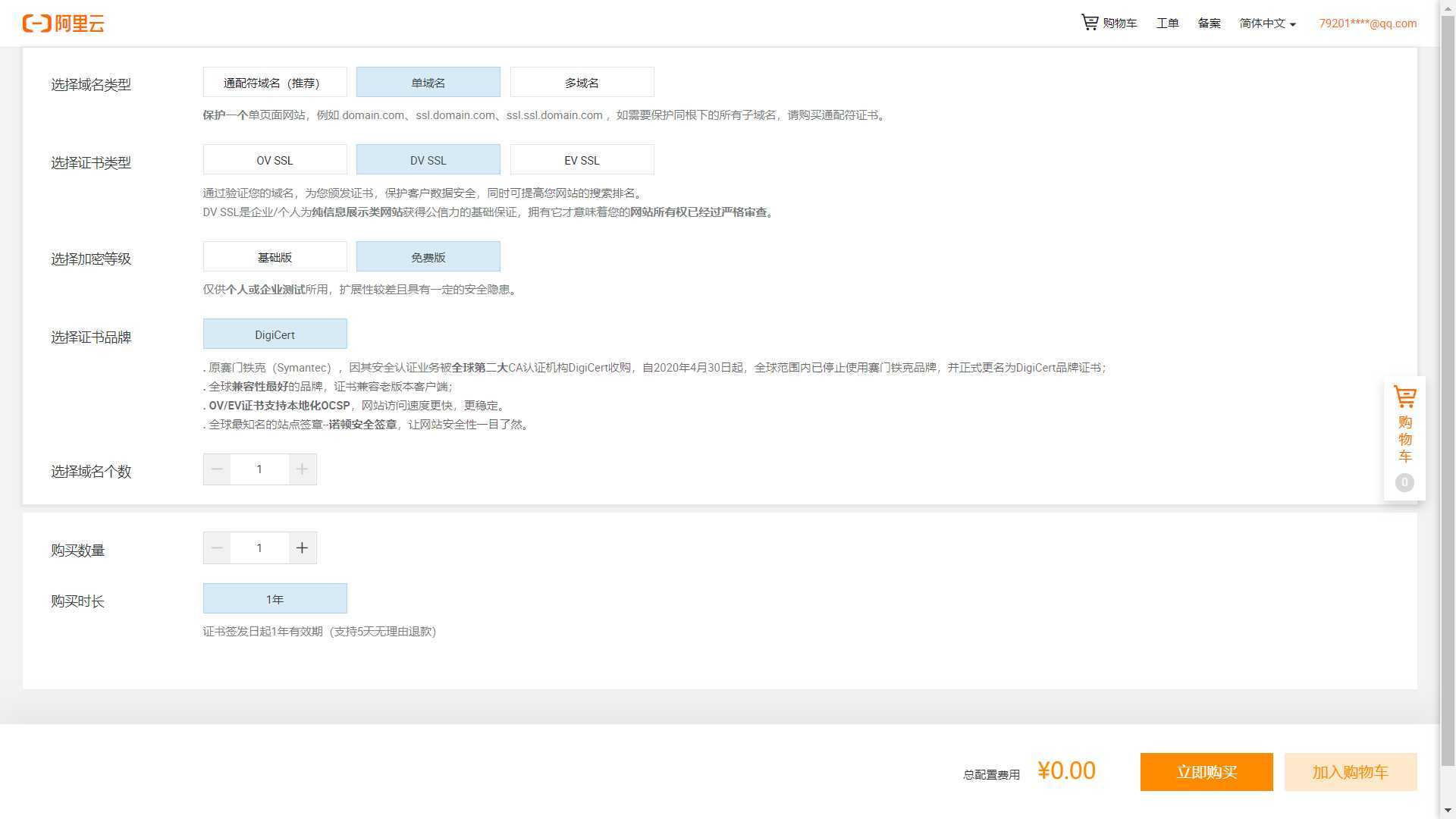
Task: Click 立即购买 buy now button
Action: 1207,772
